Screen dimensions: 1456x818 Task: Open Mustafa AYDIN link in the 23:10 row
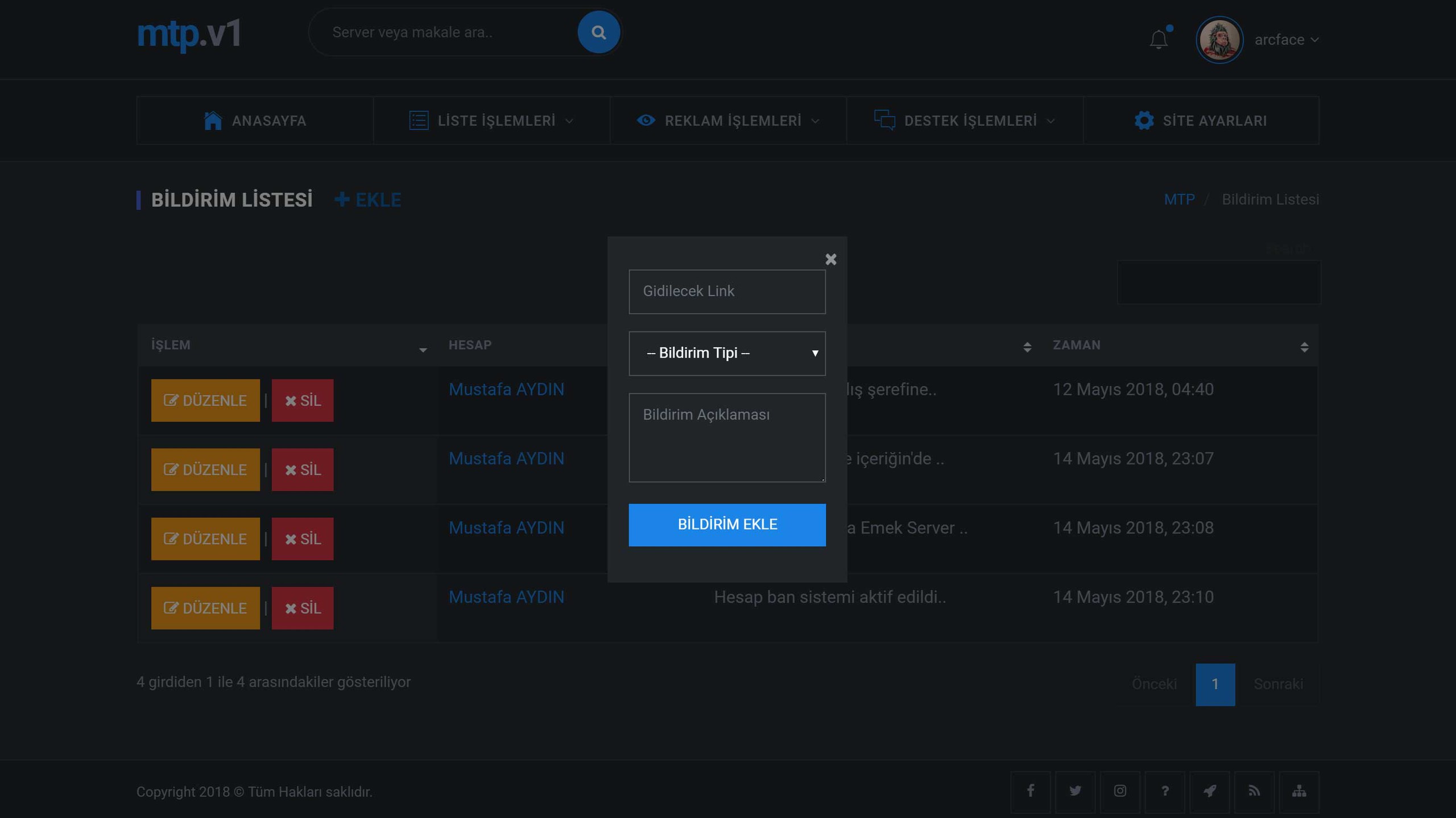click(x=506, y=597)
